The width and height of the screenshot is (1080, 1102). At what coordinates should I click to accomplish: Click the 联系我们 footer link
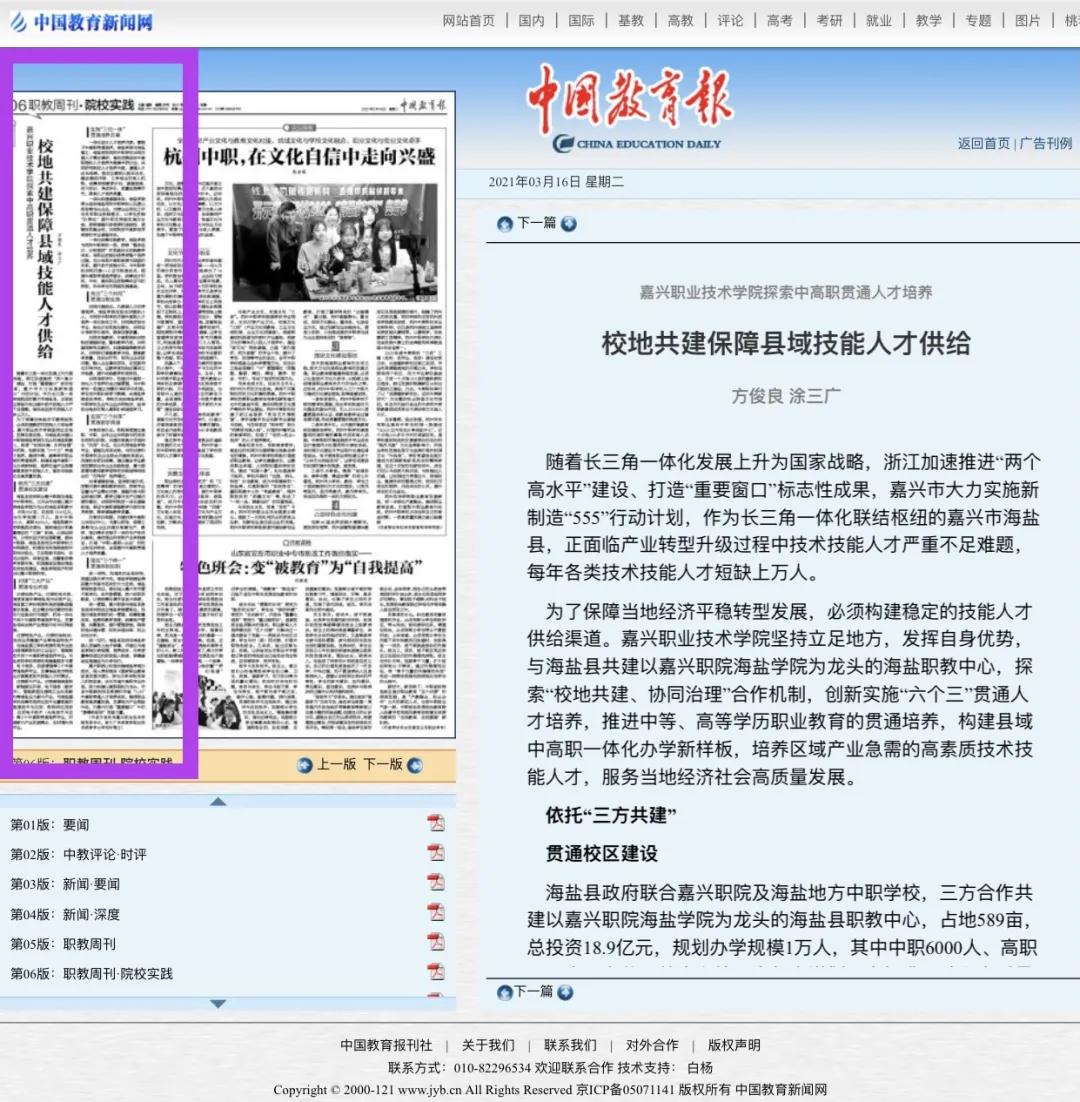tap(570, 1045)
